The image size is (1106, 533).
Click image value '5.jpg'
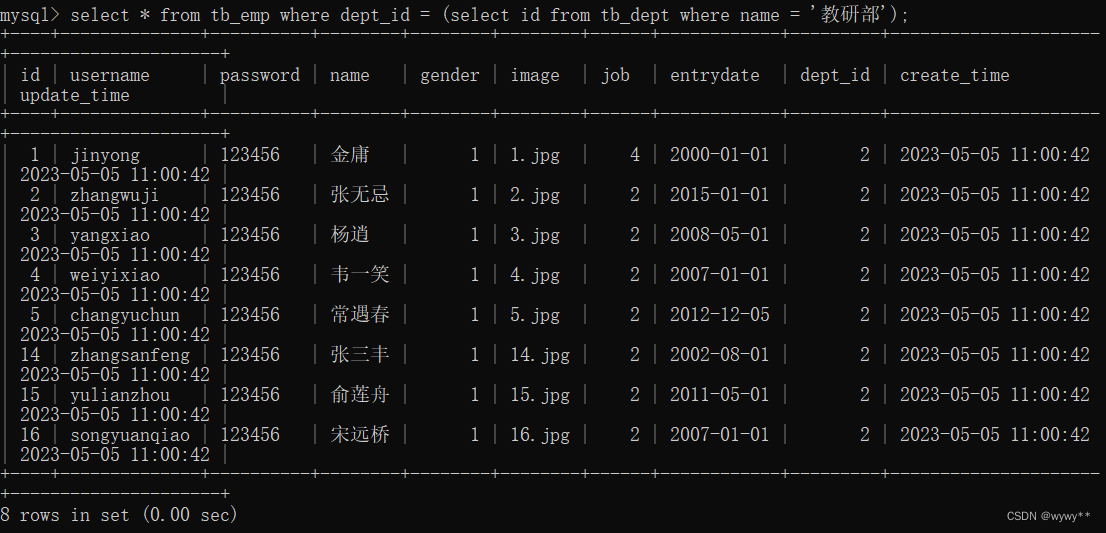click(x=535, y=315)
